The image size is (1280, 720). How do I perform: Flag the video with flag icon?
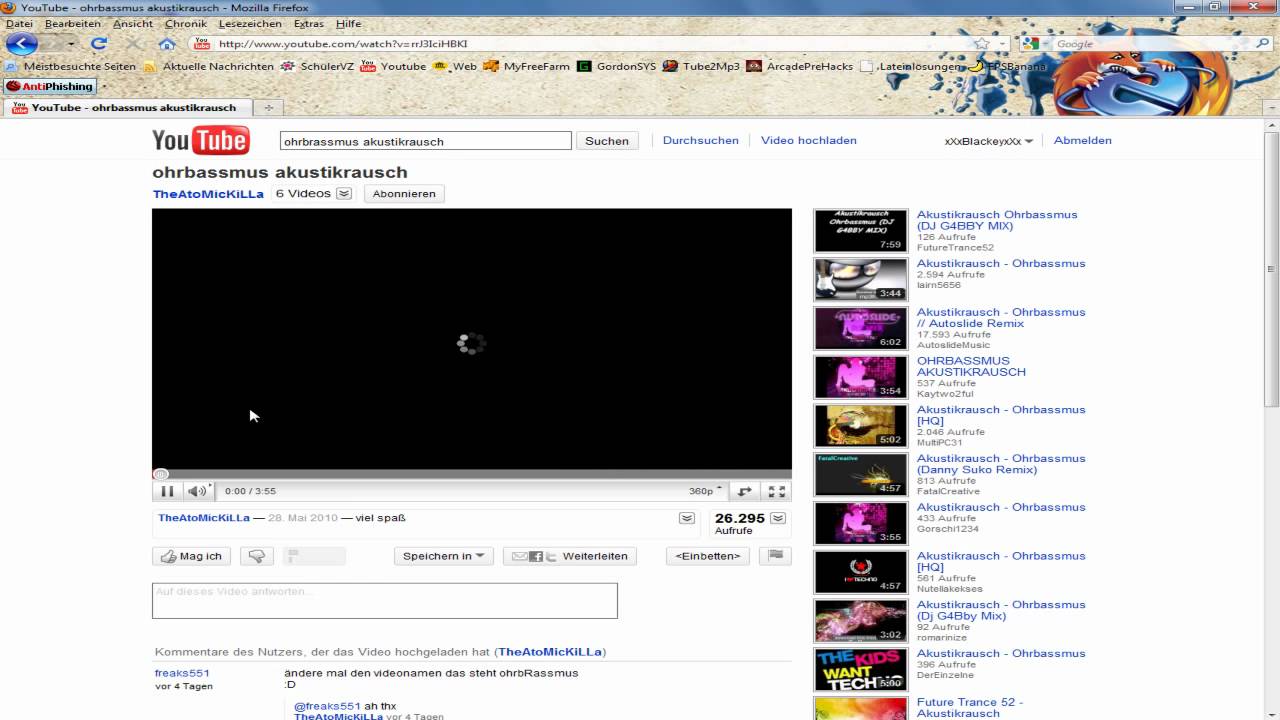pos(775,556)
